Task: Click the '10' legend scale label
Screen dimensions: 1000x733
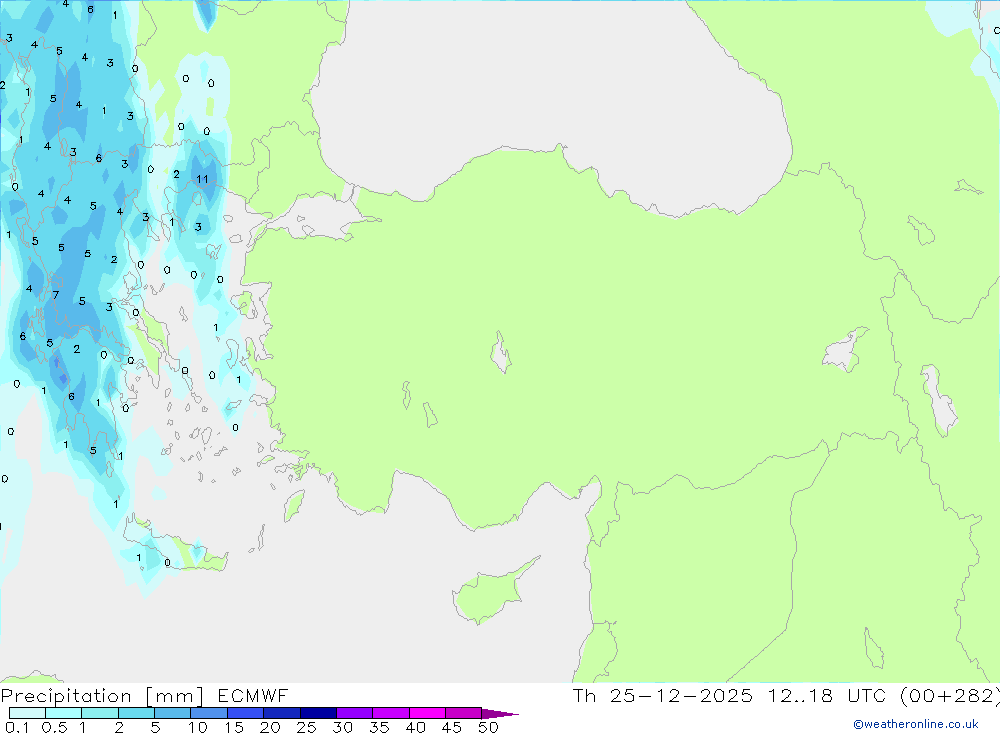Action: point(198,727)
